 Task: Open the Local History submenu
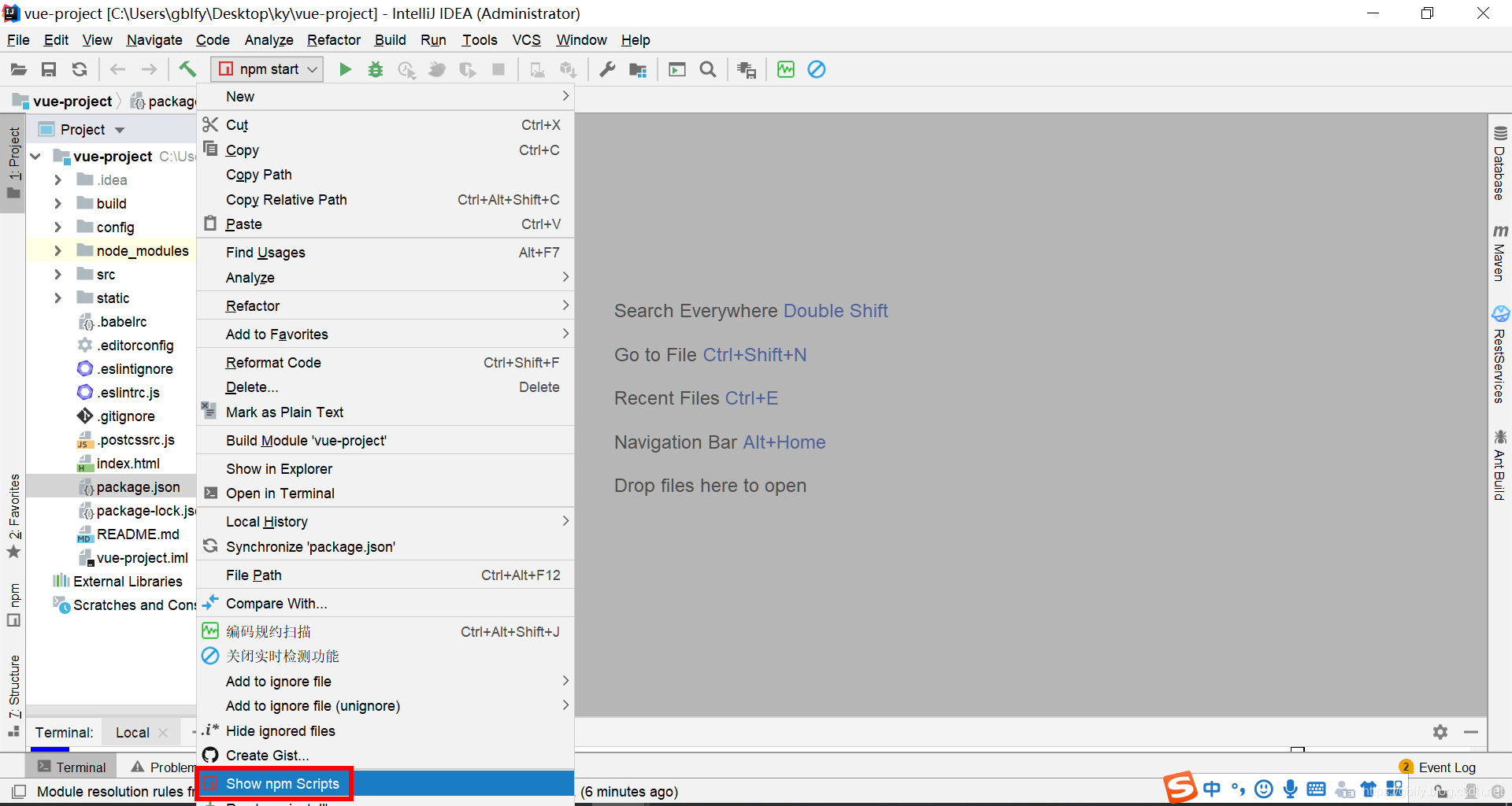click(385, 522)
